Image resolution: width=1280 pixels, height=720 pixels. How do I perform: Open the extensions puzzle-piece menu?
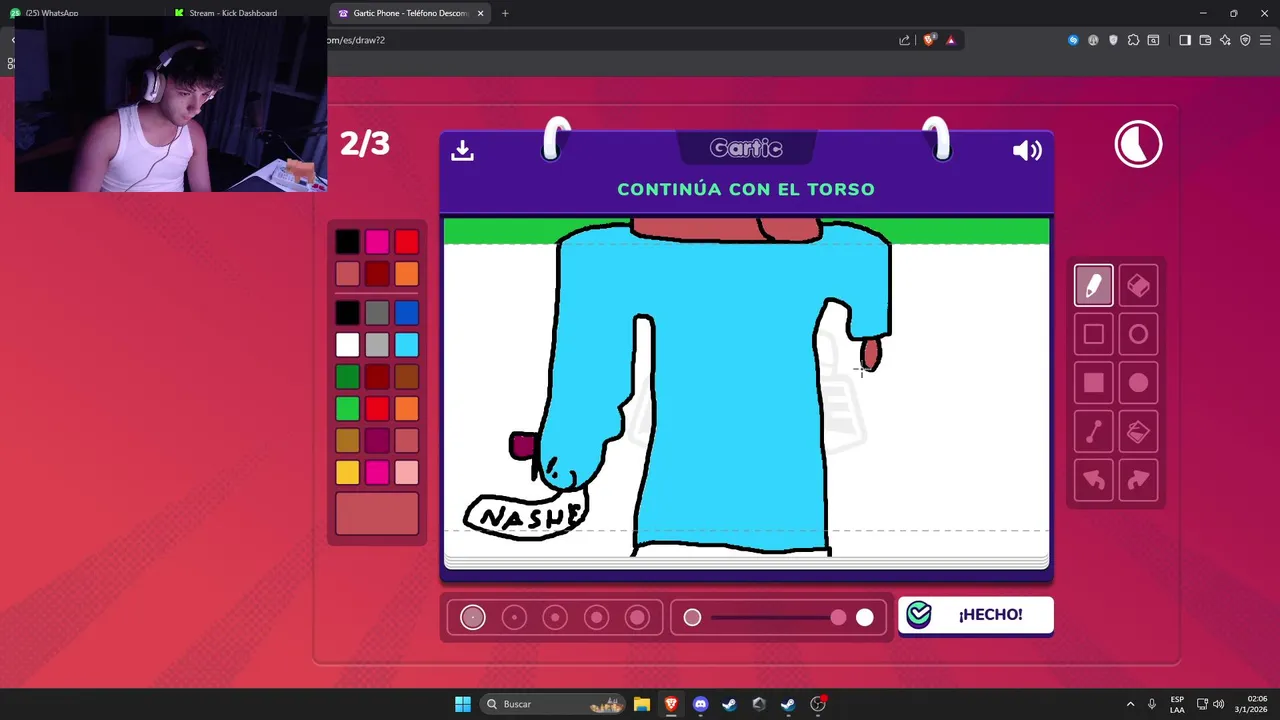(1133, 40)
